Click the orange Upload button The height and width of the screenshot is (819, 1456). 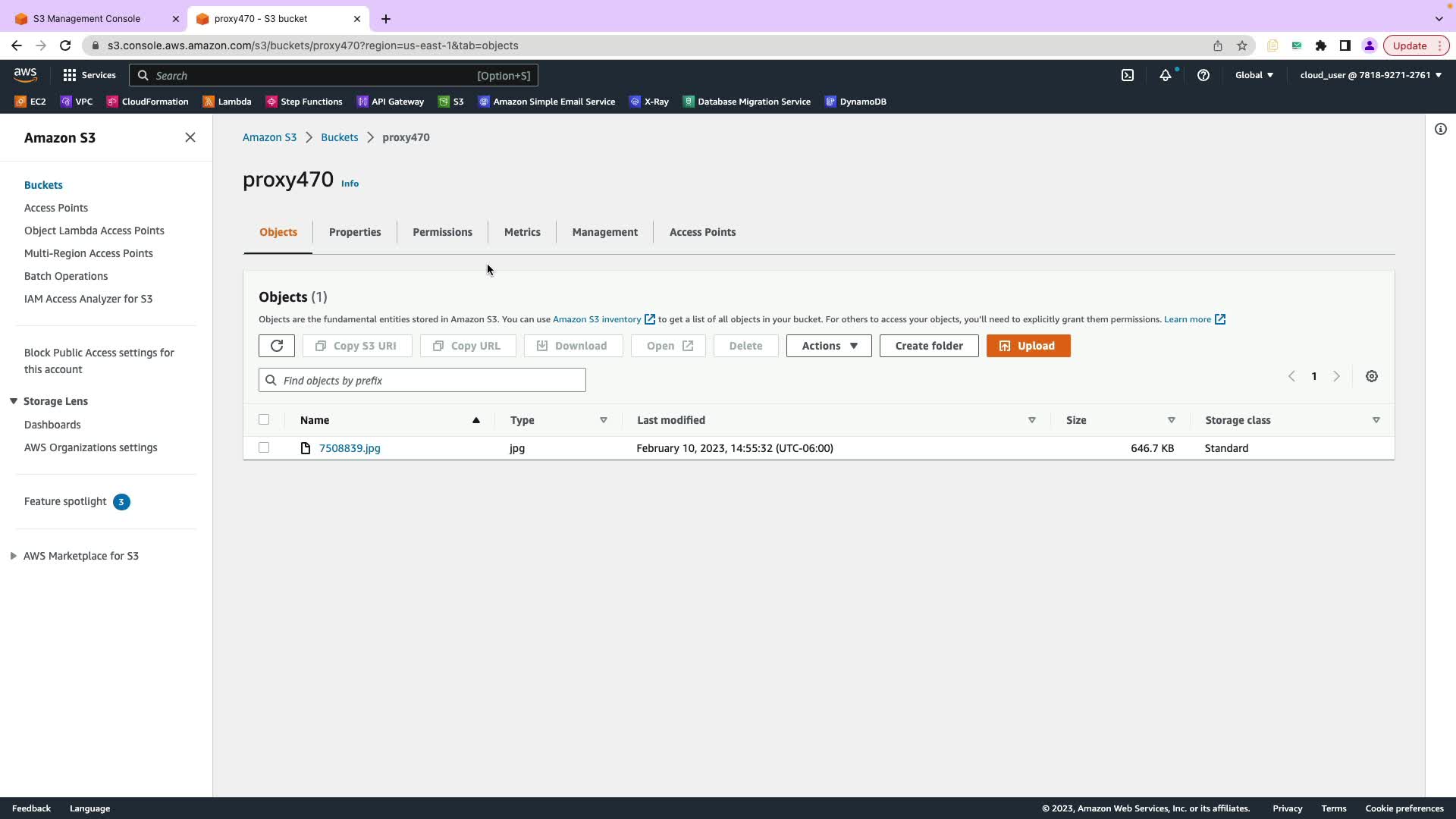1028,346
